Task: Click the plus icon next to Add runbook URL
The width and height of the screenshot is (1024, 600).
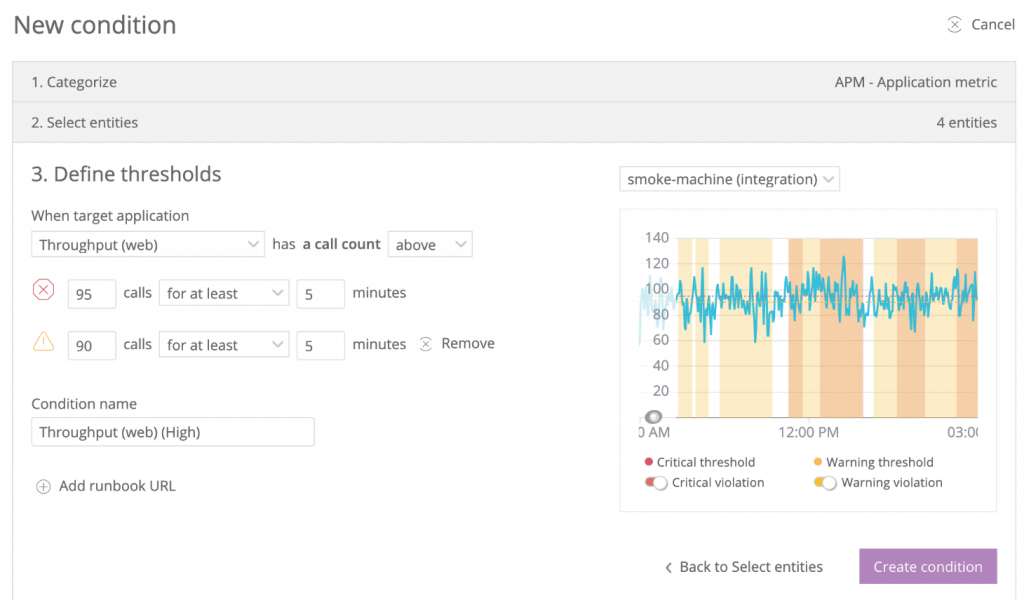Action: 43,486
